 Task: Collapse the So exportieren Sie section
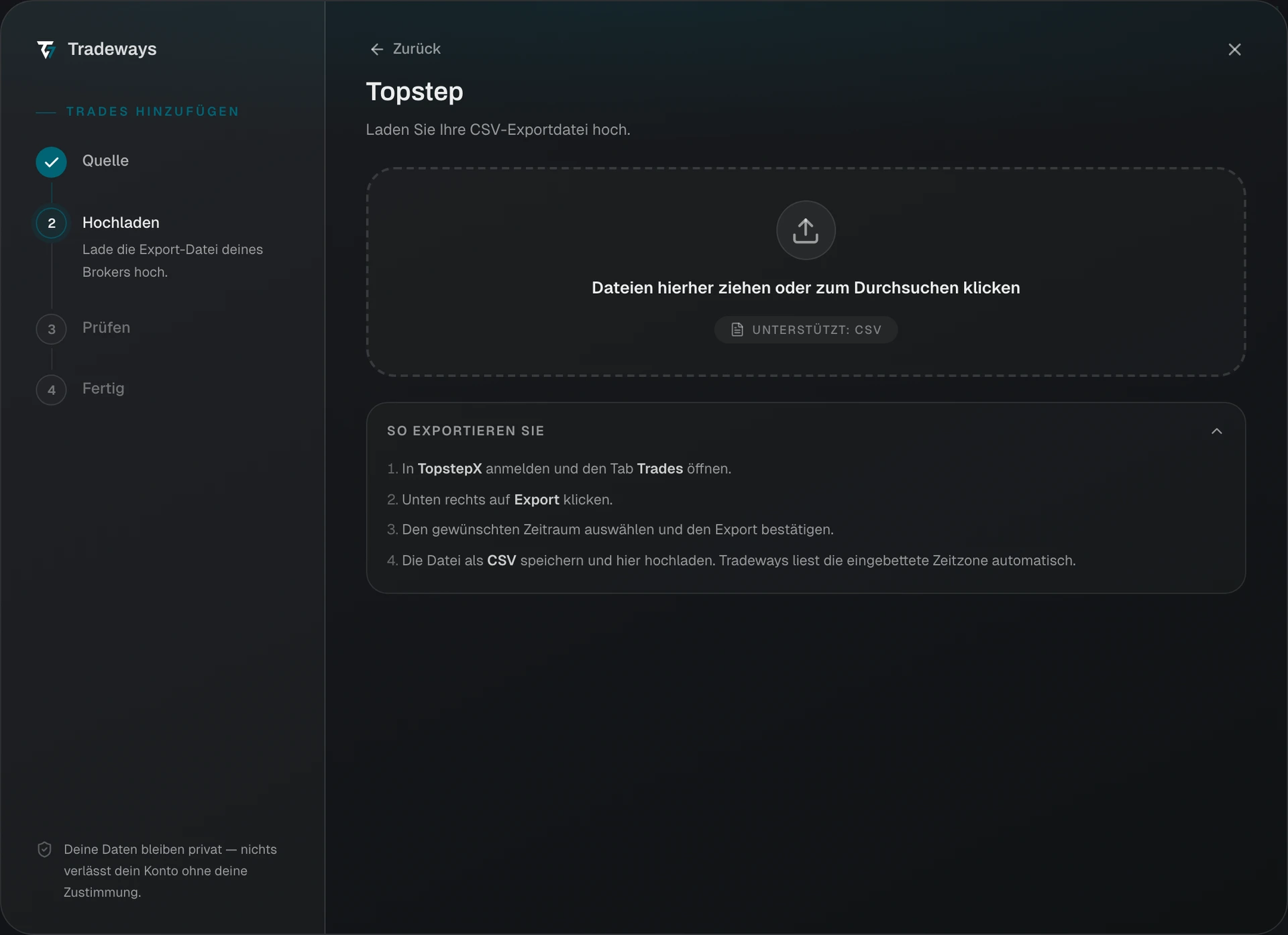point(1217,431)
